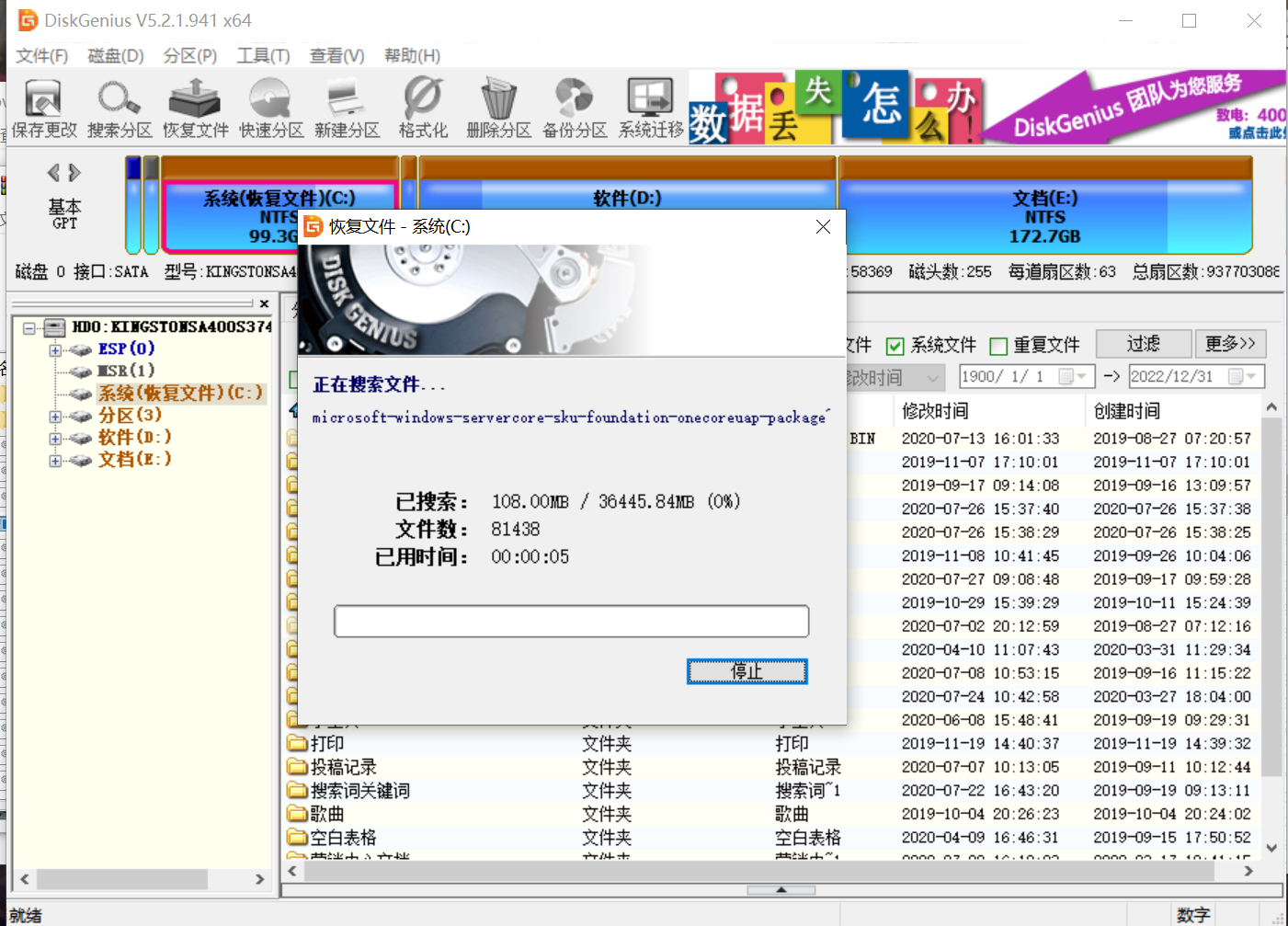Viewport: 1288px width, 926px height.
Task: Click the 搜索词关键词 folder icon
Action: pos(296,790)
